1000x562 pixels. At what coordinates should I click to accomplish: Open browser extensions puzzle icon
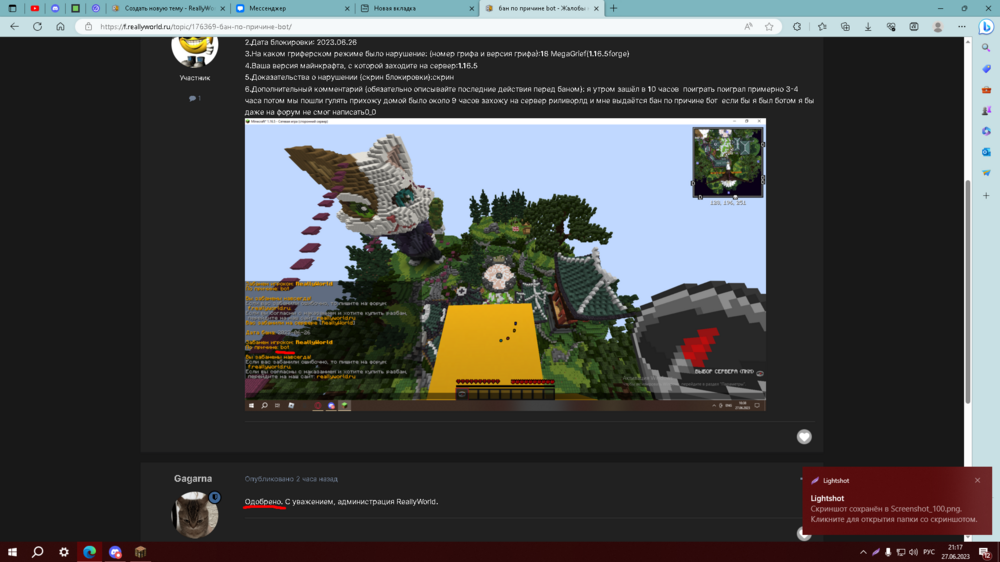[797, 27]
